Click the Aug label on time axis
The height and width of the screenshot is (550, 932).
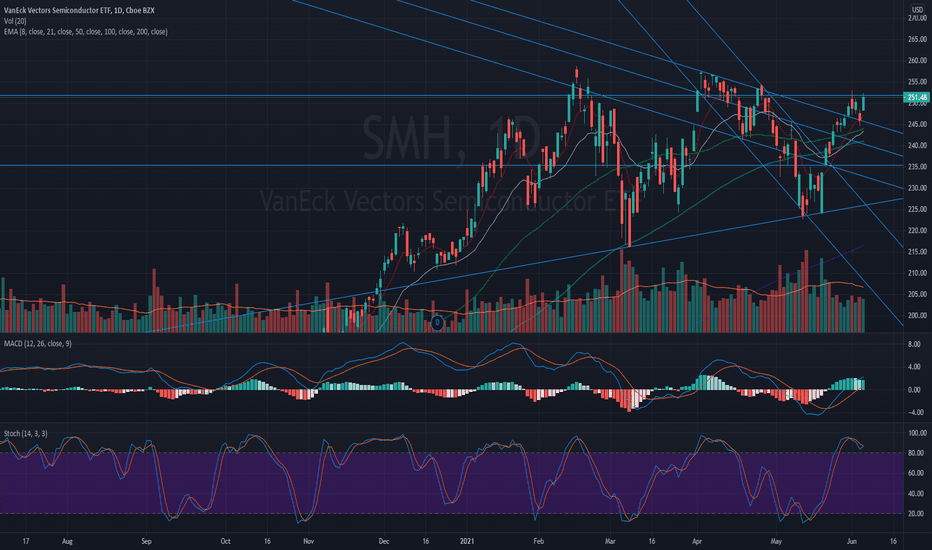tap(67, 542)
